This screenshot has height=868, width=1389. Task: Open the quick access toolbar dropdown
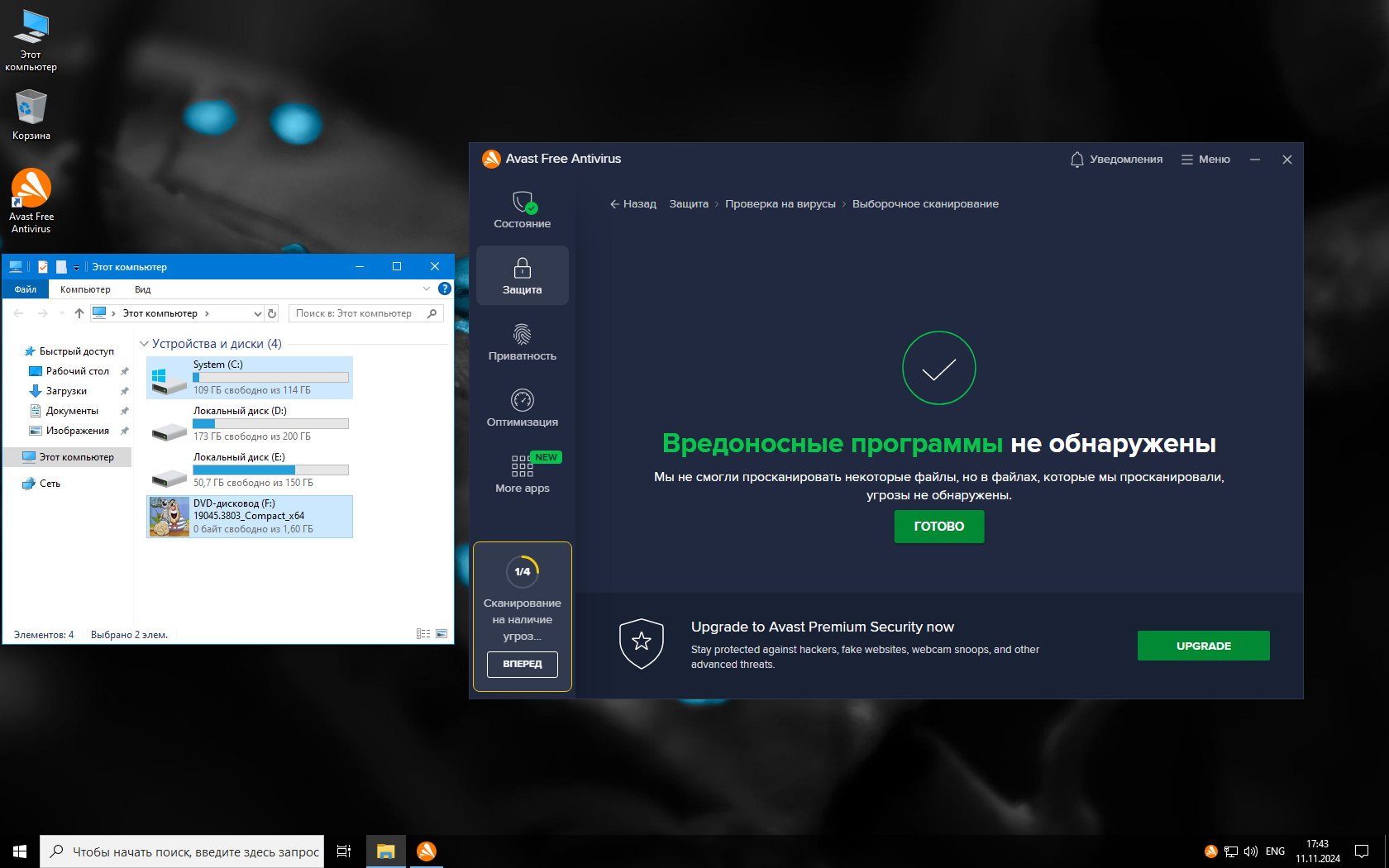[x=76, y=268]
